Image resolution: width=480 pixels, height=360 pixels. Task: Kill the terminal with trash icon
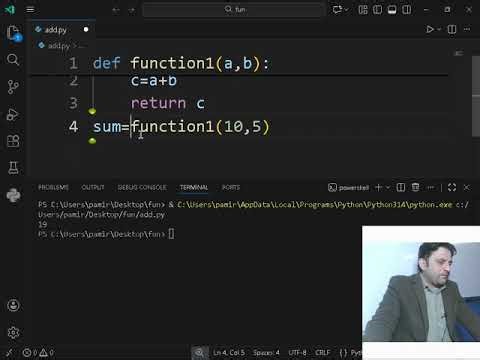tap(415, 187)
